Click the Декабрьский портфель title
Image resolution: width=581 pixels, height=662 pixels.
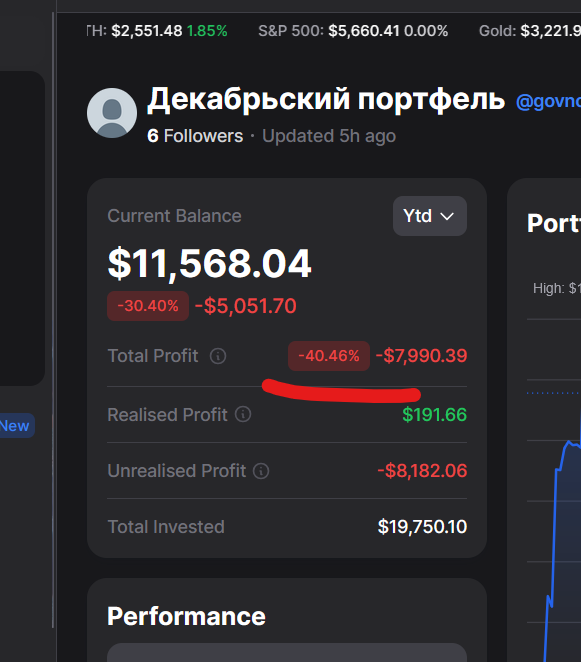click(x=326, y=100)
